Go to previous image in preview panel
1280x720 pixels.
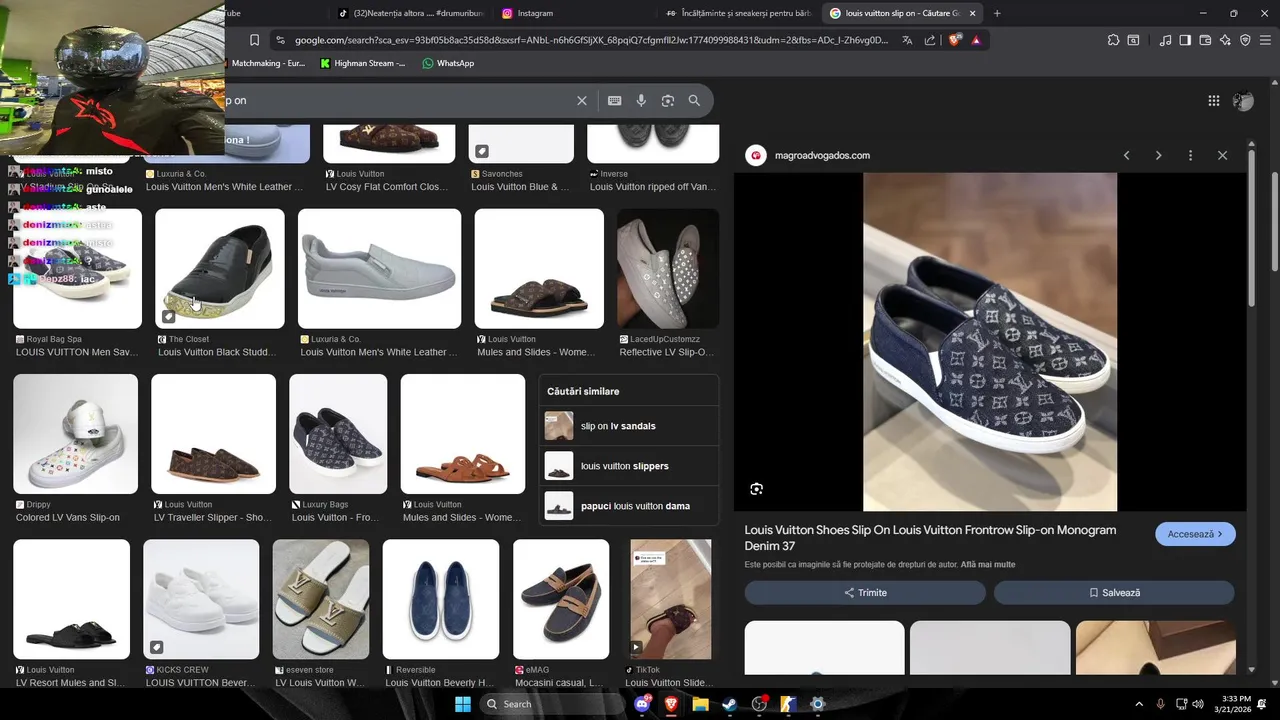1126,155
